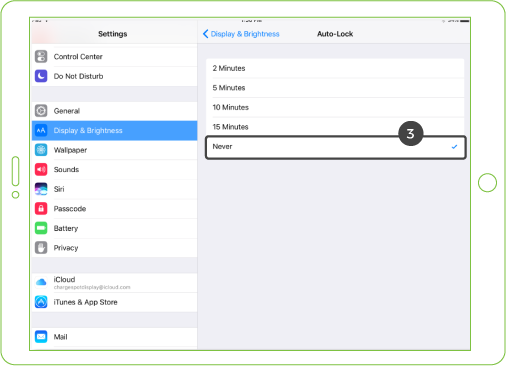The height and width of the screenshot is (366, 506).
Task: Tap the green Battery icon
Action: click(x=41, y=228)
